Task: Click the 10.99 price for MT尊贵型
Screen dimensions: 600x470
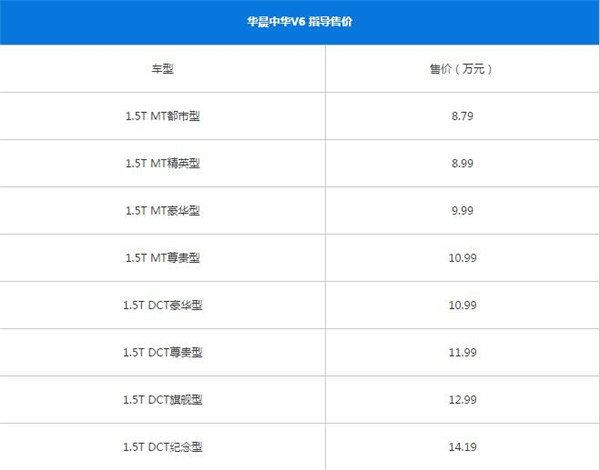Action: [x=462, y=258]
